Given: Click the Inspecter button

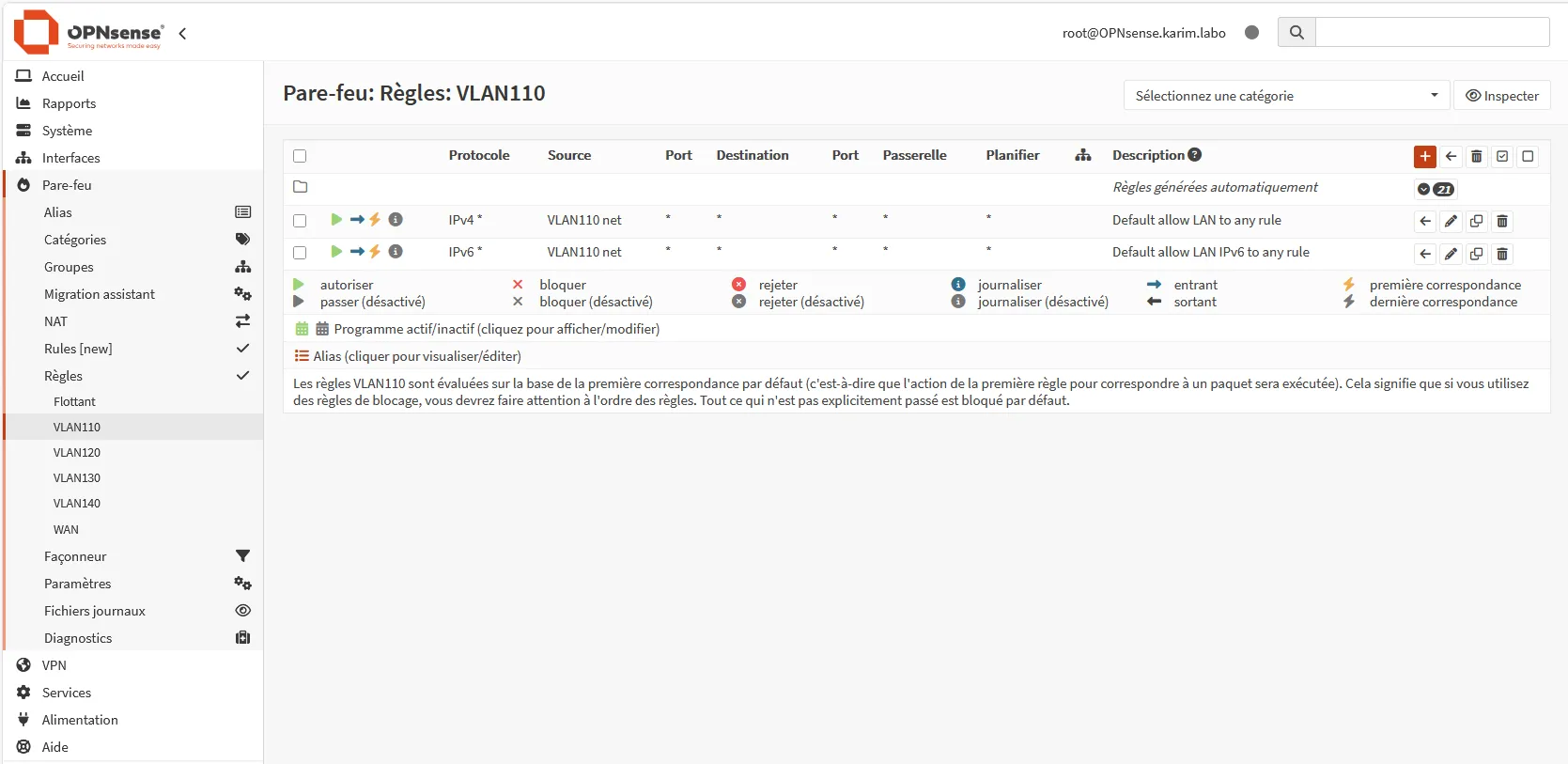Looking at the screenshot, I should (1501, 95).
